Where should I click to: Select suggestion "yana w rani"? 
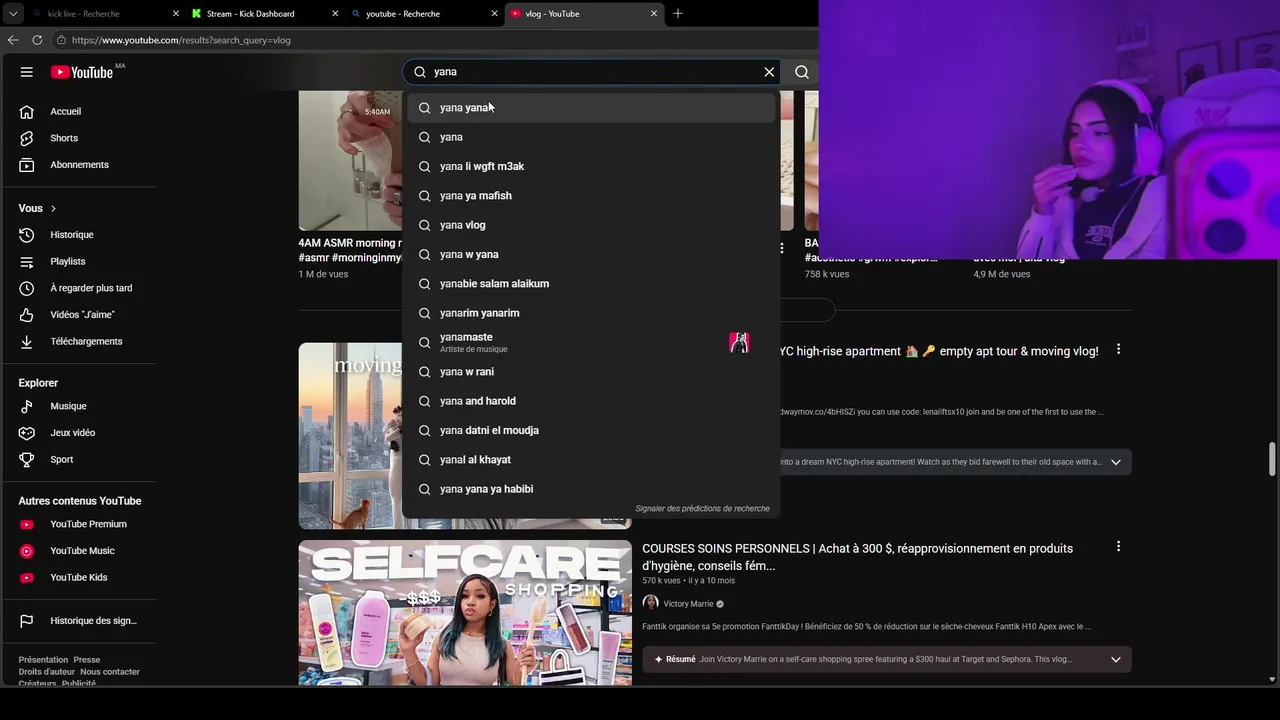[591, 372]
